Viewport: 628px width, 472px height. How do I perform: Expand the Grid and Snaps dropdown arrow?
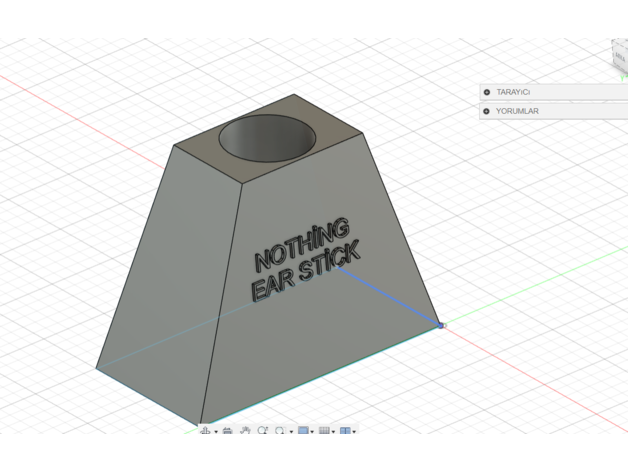(x=334, y=432)
